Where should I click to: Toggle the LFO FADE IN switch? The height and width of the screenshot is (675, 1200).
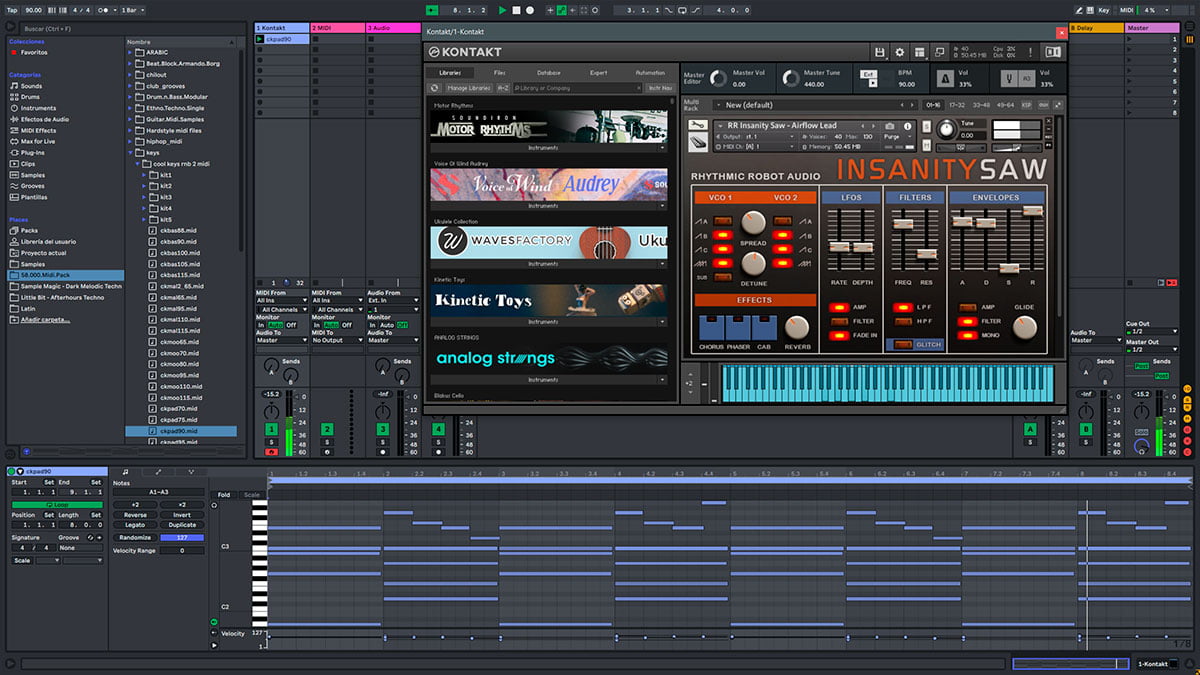pyautogui.click(x=838, y=335)
